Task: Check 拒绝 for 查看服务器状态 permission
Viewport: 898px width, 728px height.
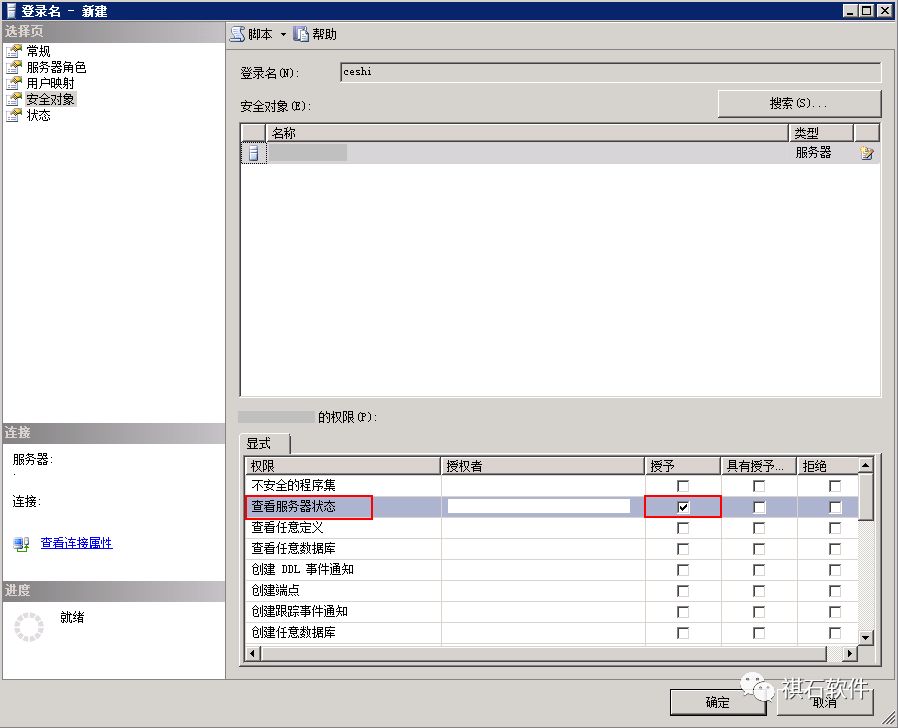Action: 836,507
